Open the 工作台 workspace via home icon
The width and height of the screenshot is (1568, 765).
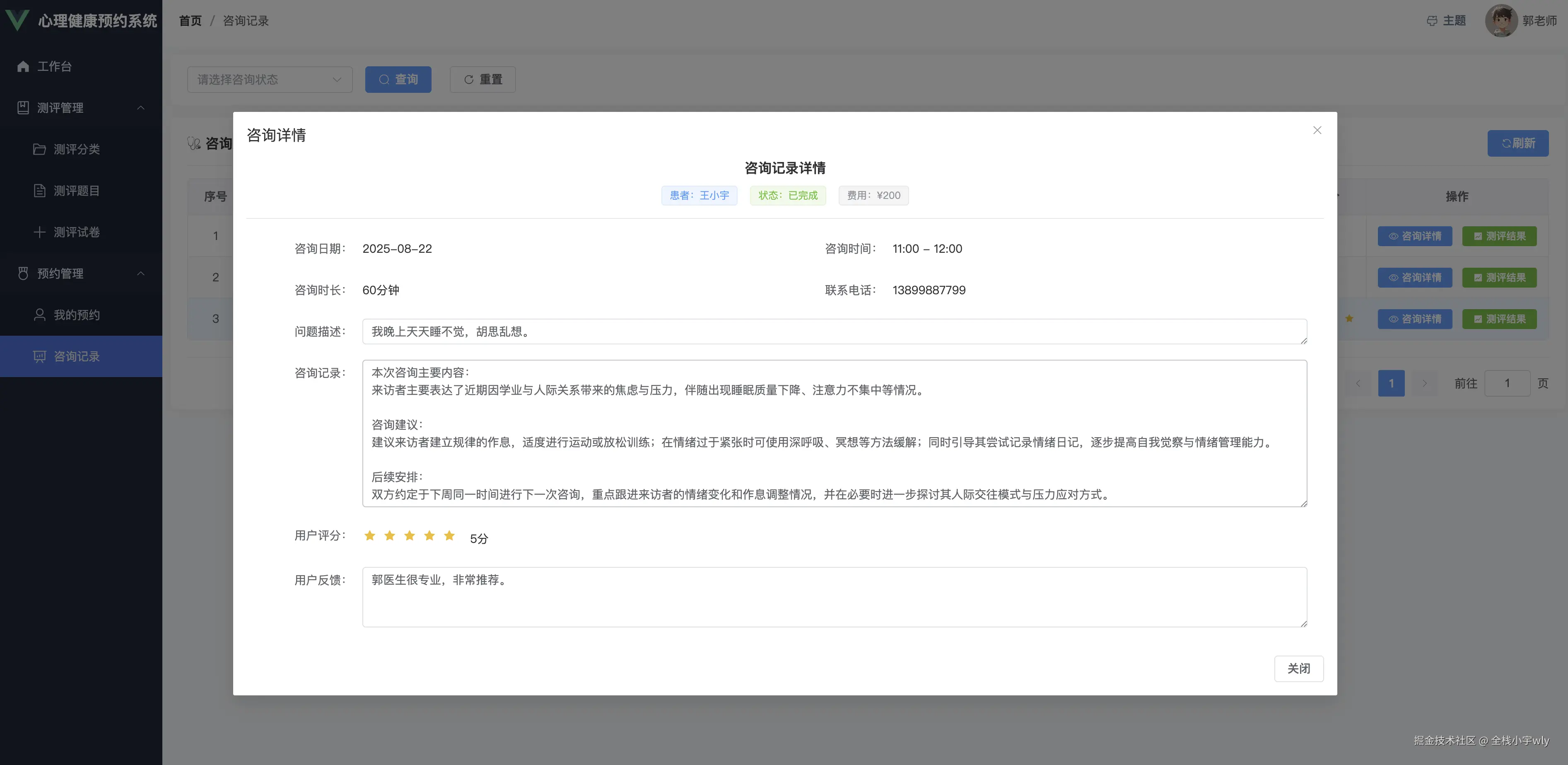point(22,66)
